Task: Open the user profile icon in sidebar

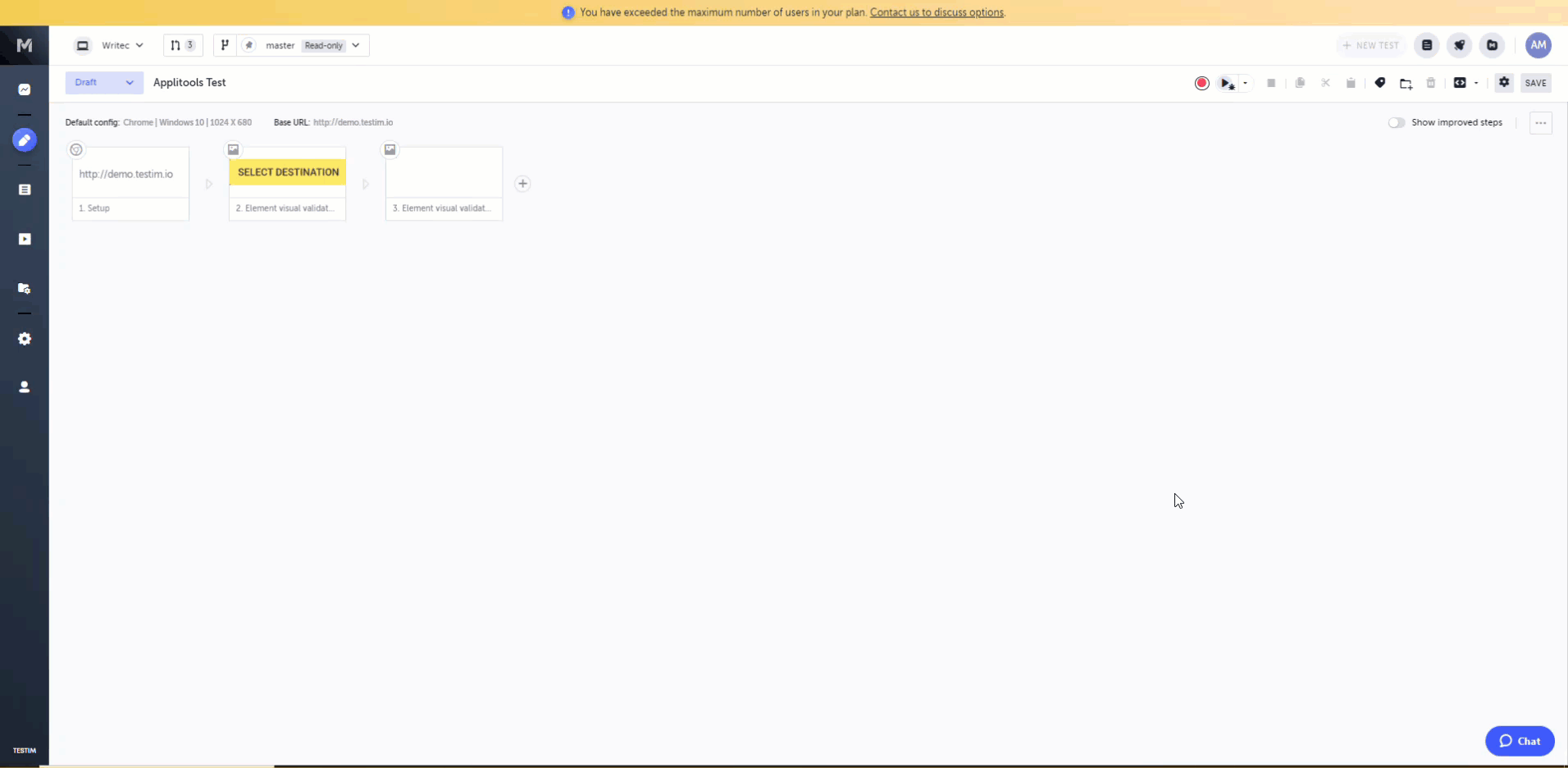Action: tap(25, 386)
